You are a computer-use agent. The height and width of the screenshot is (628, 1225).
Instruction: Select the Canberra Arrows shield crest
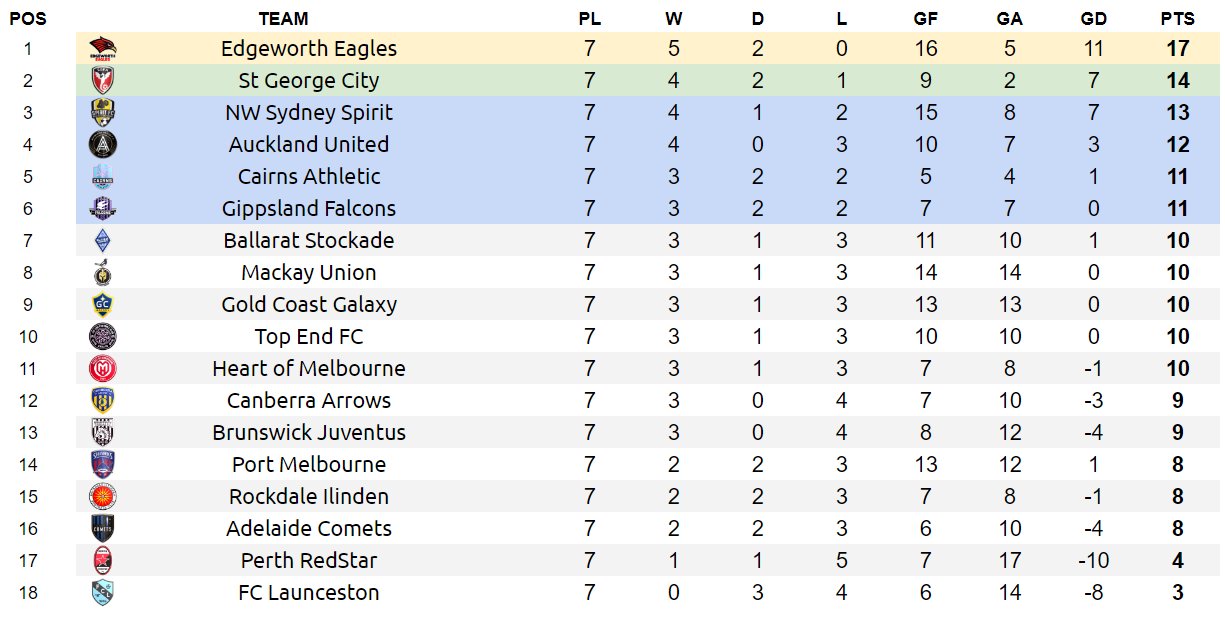pos(103,400)
